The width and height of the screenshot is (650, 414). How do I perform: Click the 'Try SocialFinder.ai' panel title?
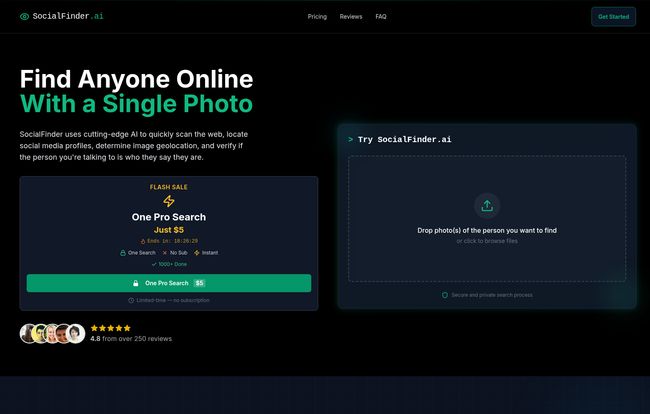(405, 139)
